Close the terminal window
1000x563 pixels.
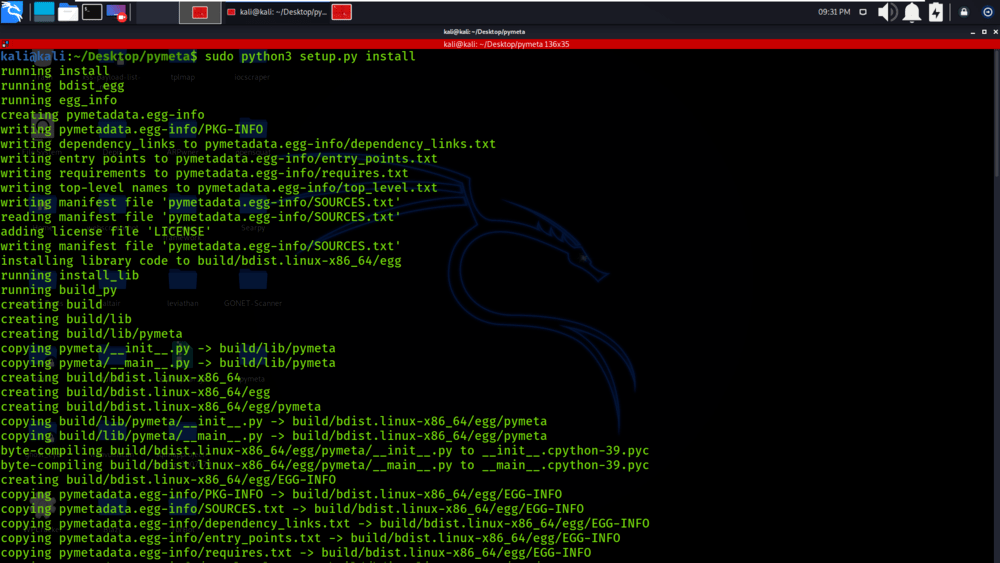pos(995,32)
